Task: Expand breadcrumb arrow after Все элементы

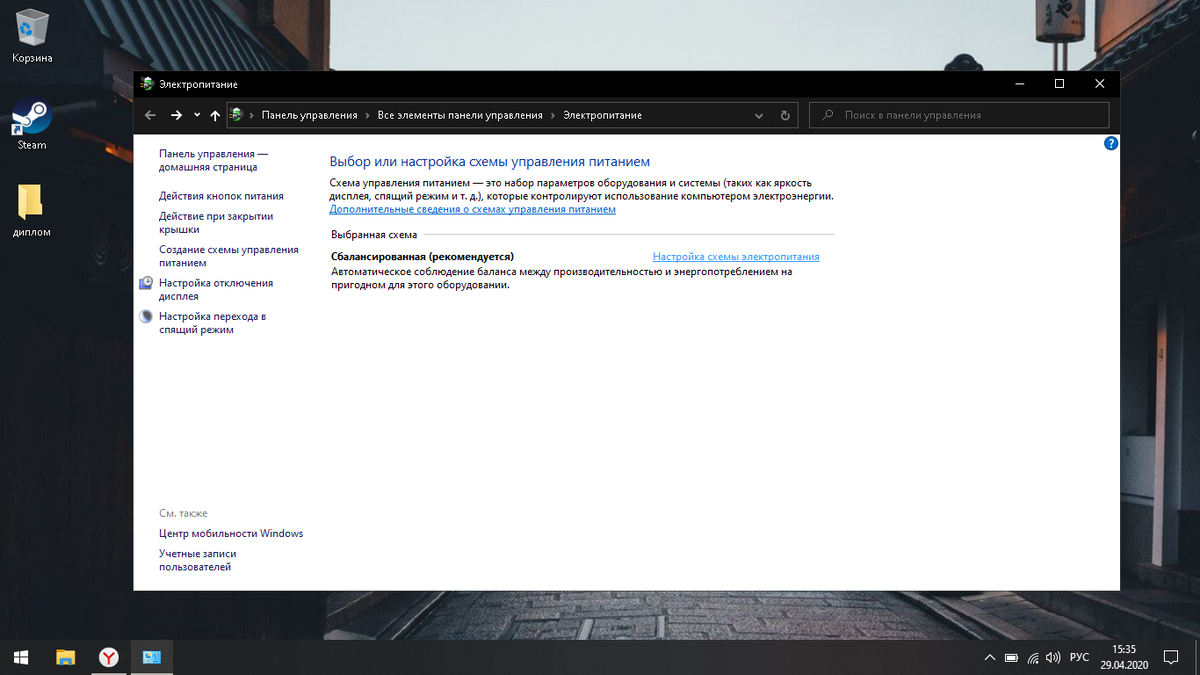Action: (553, 115)
